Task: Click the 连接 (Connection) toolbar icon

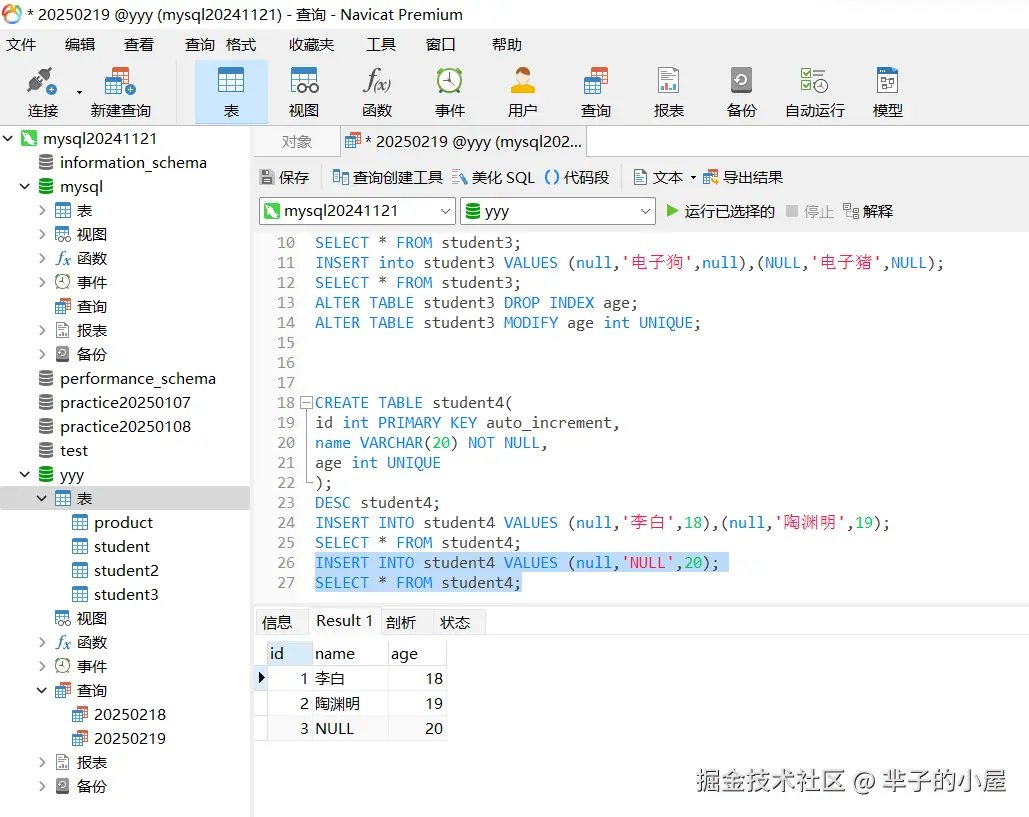Action: [x=42, y=92]
